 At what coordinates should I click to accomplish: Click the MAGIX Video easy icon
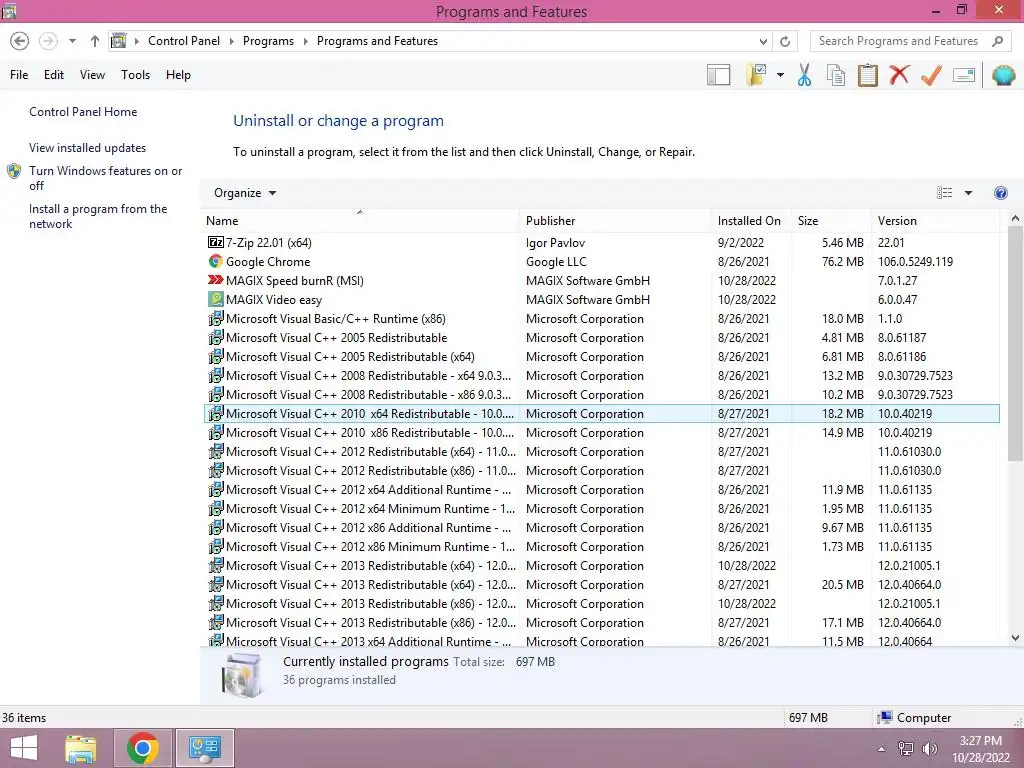click(x=216, y=299)
